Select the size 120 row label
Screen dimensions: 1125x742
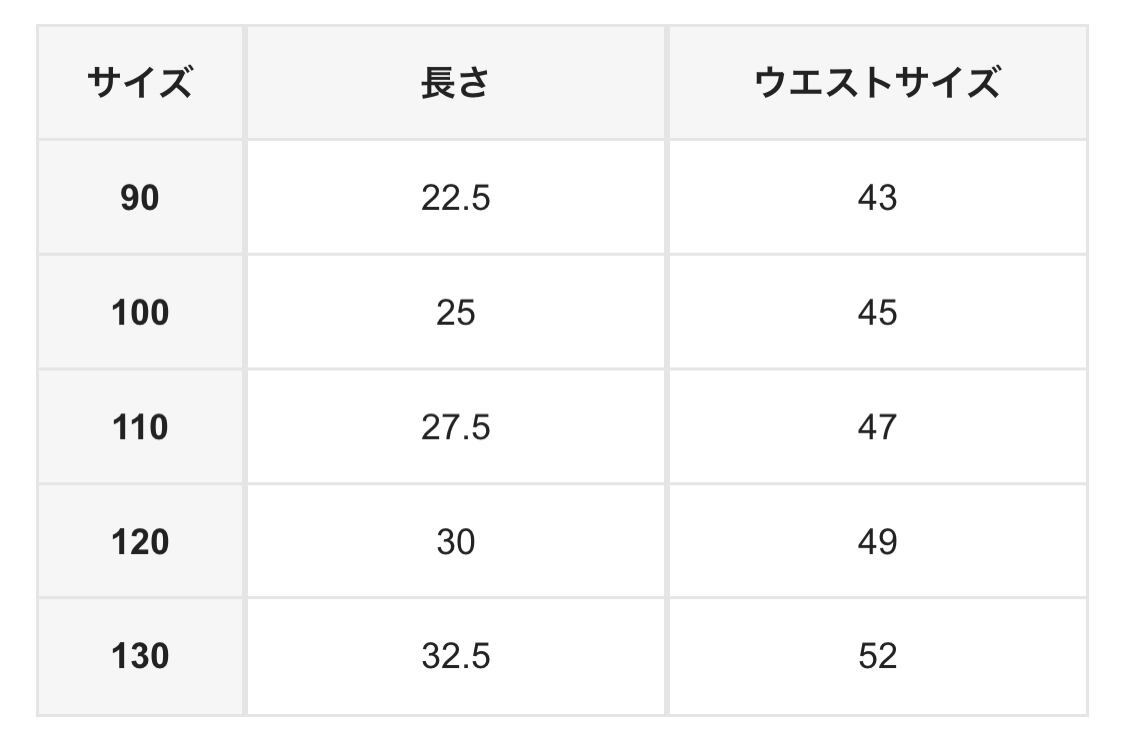pyautogui.click(x=140, y=542)
